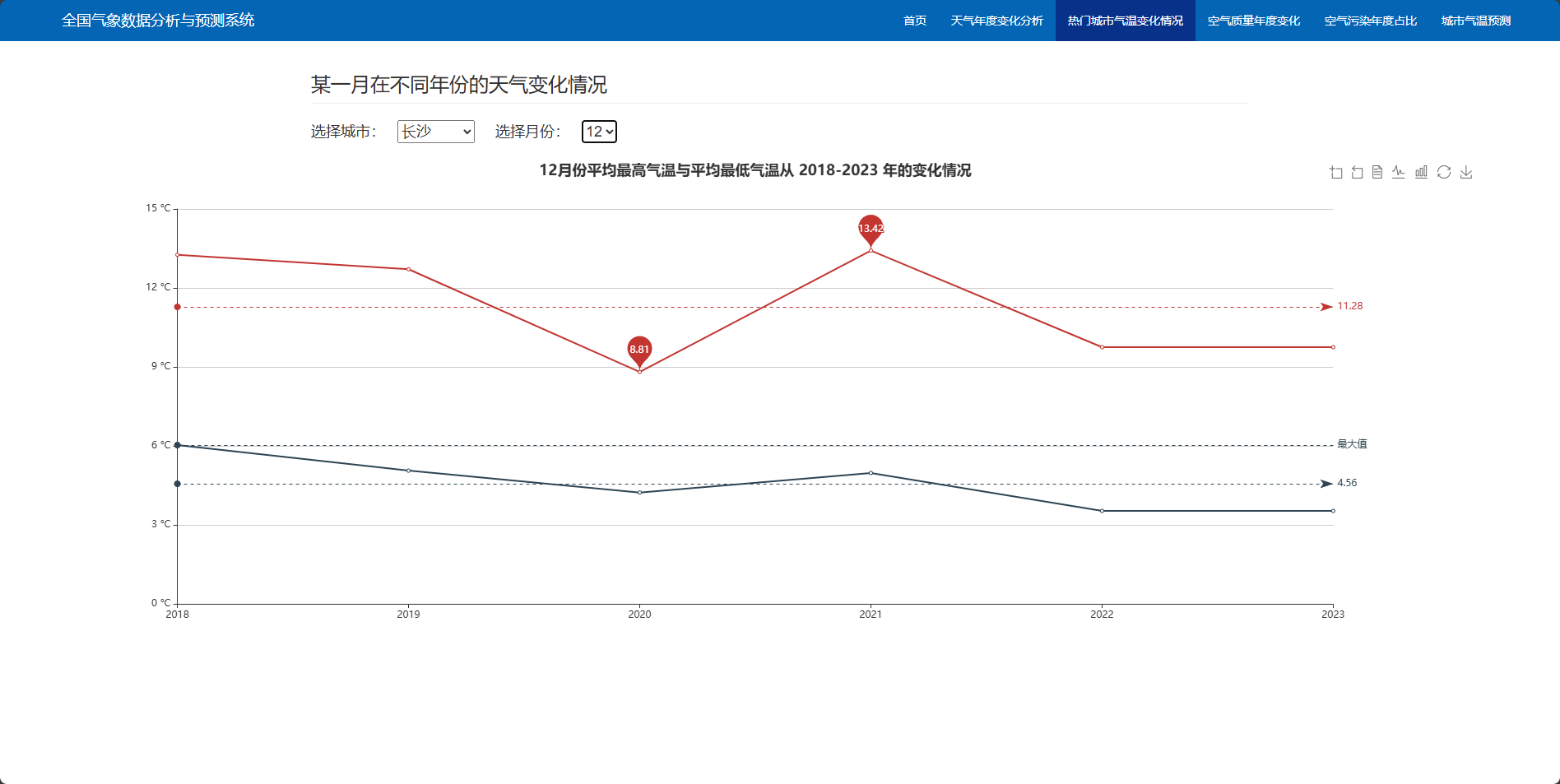Click the 全国气象数据分析与预测系统 site title
The width and height of the screenshot is (1560, 784).
pos(158,21)
